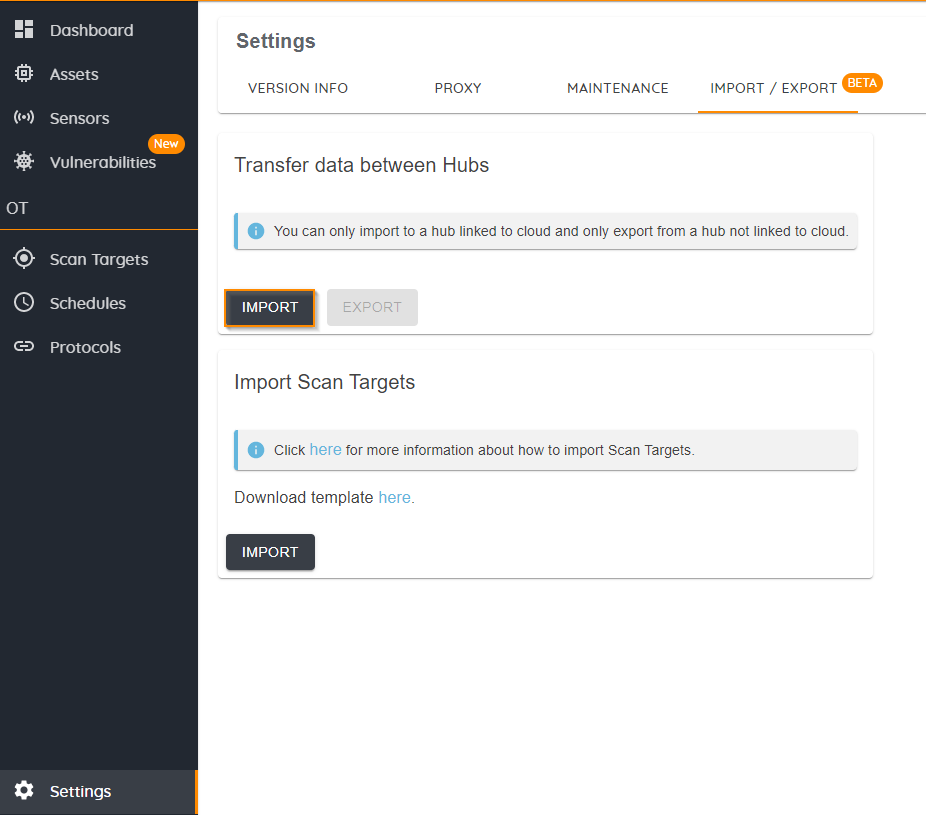Click info icon in Transfer data notice
The height and width of the screenshot is (815, 926).
pyautogui.click(x=256, y=231)
